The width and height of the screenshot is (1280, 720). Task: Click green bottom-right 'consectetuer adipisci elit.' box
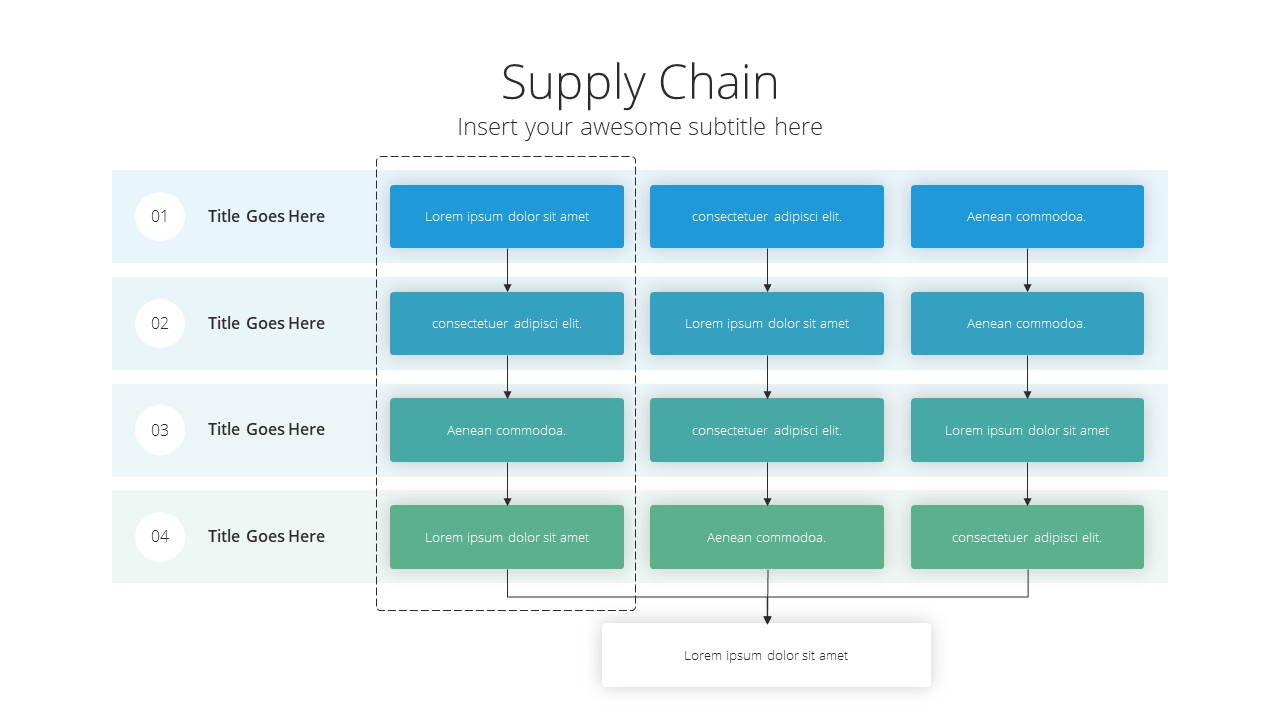[x=1027, y=537]
